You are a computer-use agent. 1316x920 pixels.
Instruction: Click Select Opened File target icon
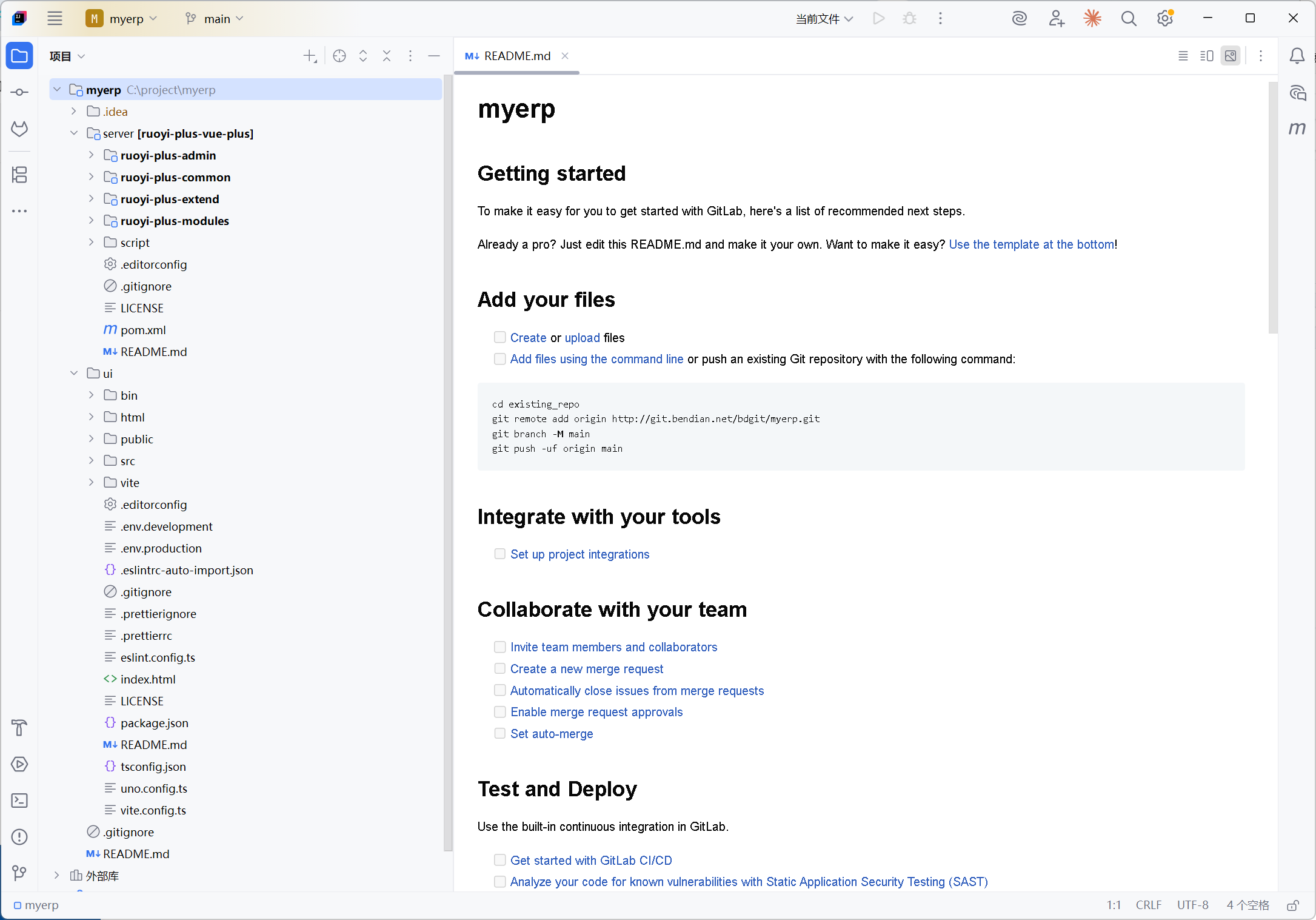(x=339, y=56)
